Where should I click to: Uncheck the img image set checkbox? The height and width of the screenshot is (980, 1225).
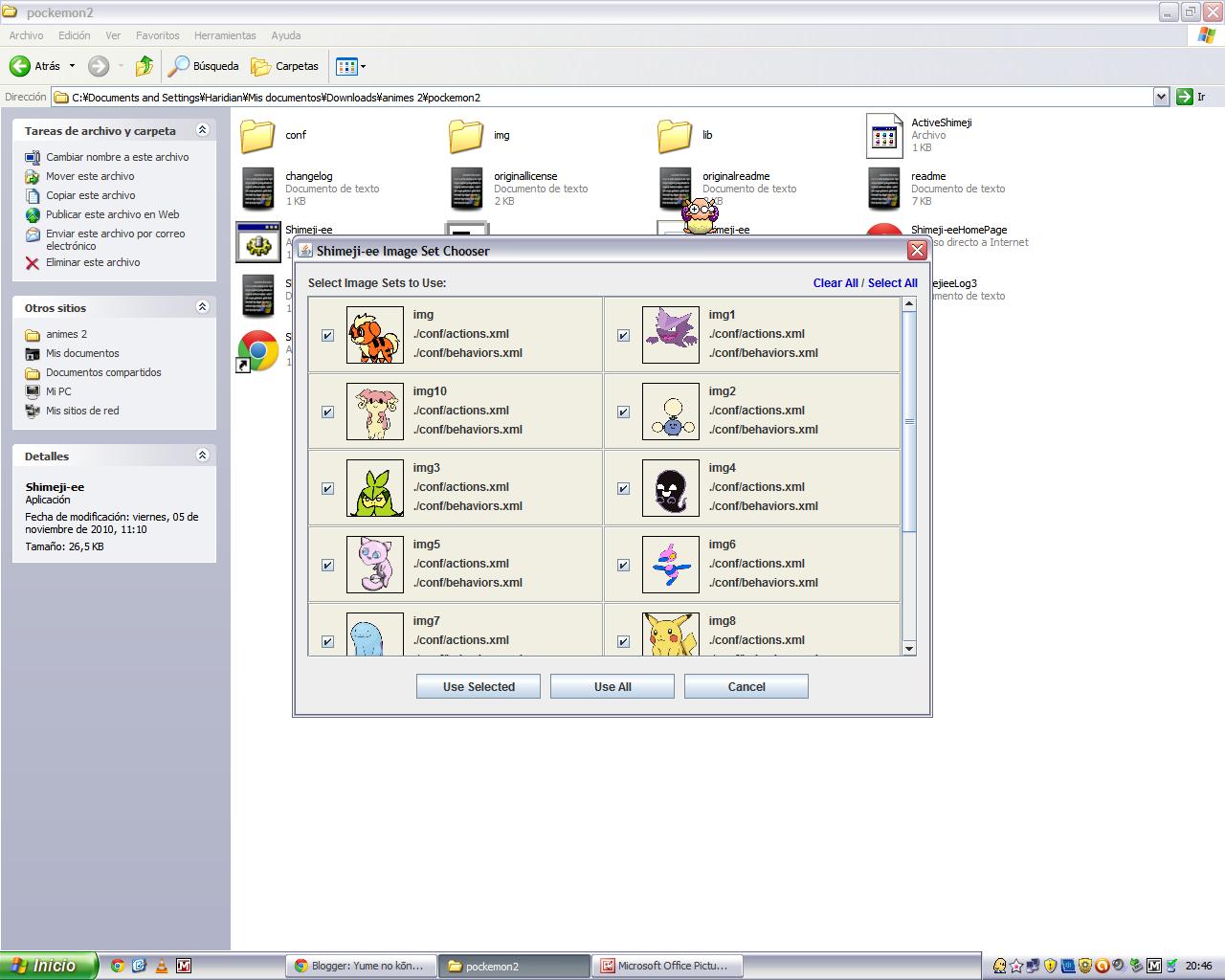tap(327, 335)
